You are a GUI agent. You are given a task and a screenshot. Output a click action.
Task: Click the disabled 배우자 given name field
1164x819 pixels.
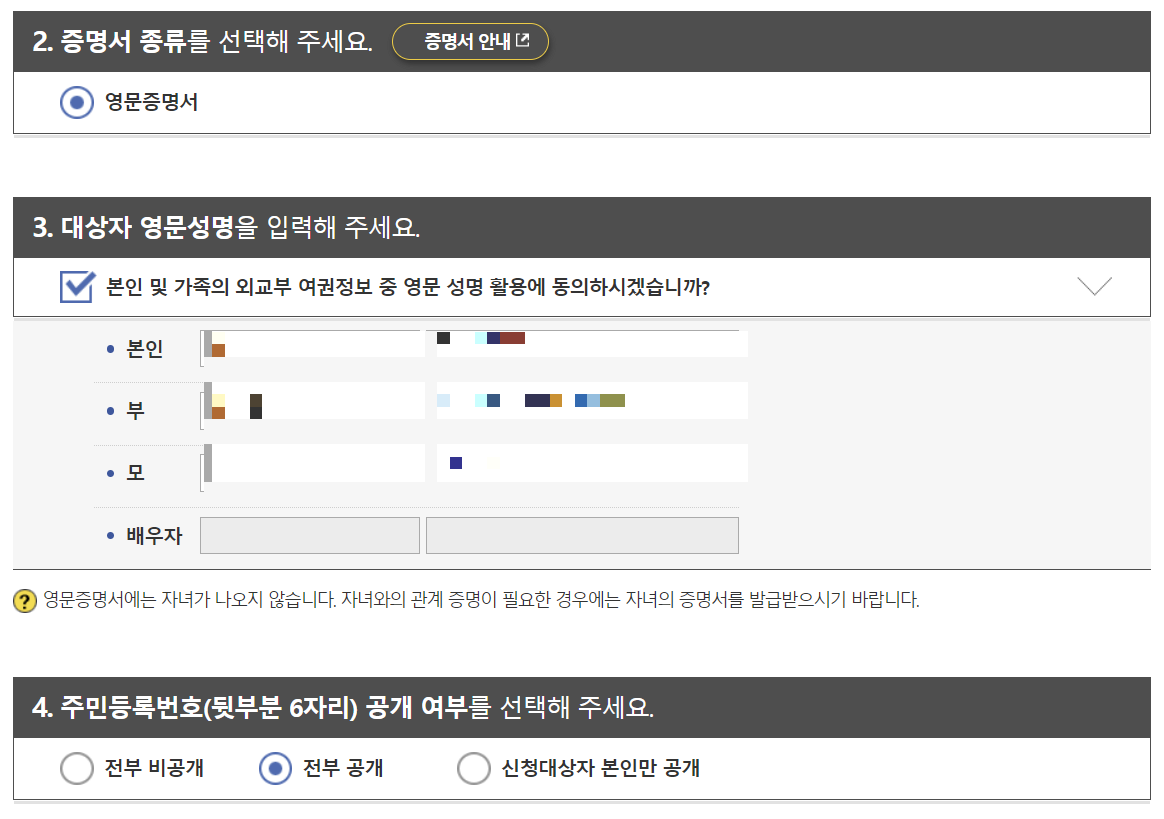tap(582, 535)
